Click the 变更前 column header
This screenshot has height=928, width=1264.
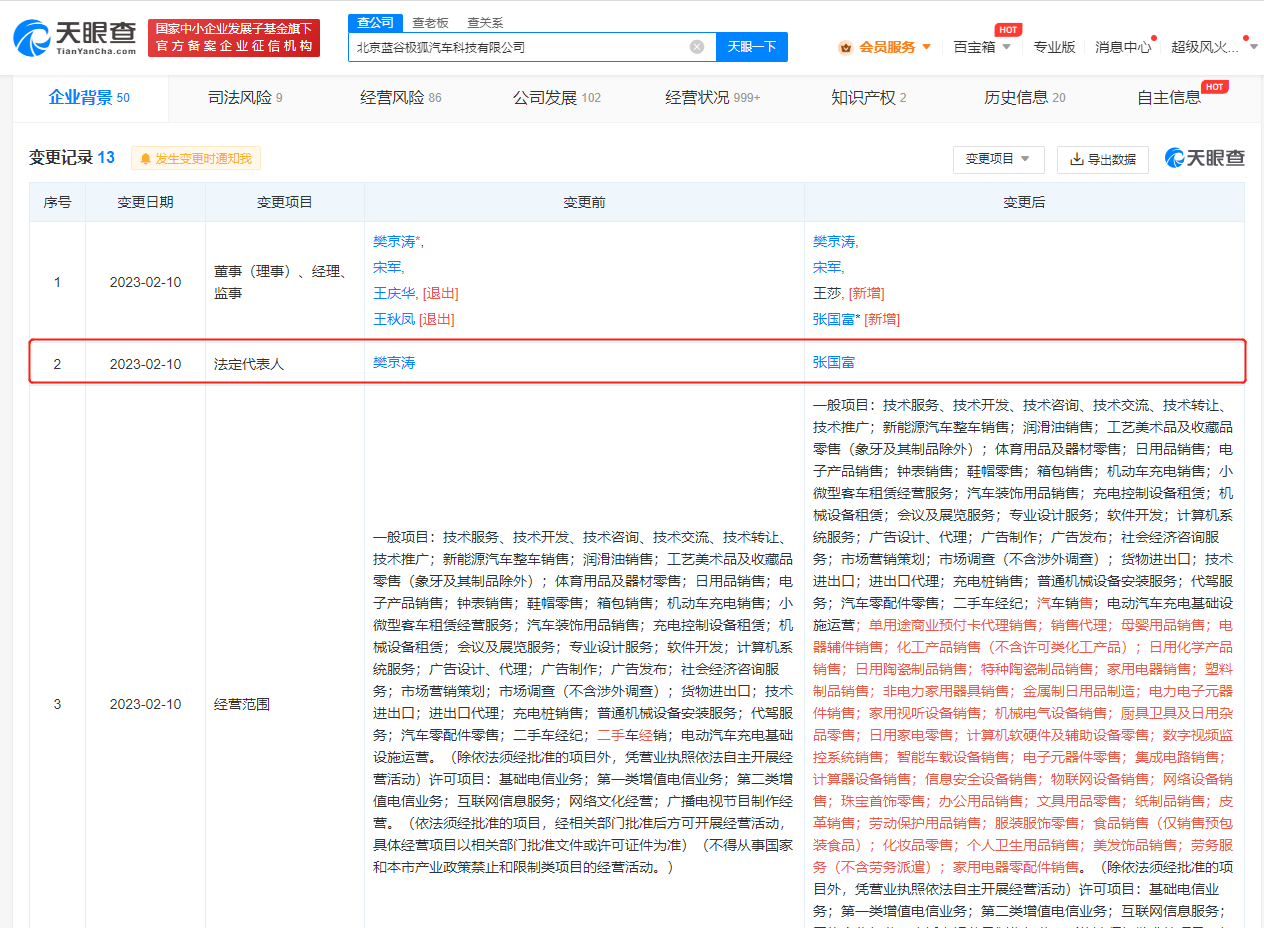pyautogui.click(x=584, y=202)
